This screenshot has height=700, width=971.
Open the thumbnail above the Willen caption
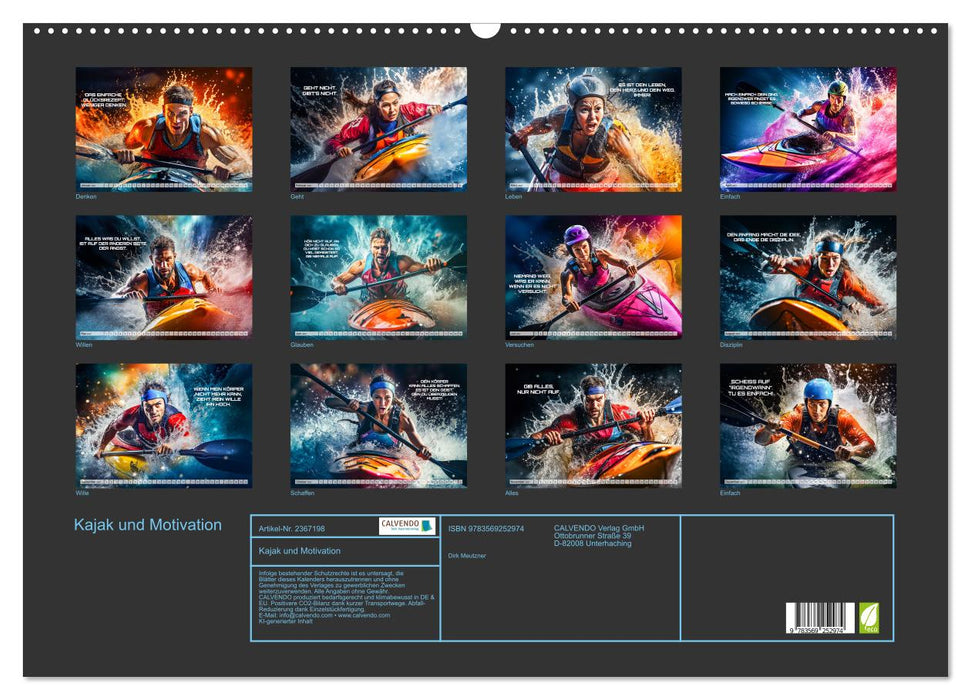tap(163, 277)
